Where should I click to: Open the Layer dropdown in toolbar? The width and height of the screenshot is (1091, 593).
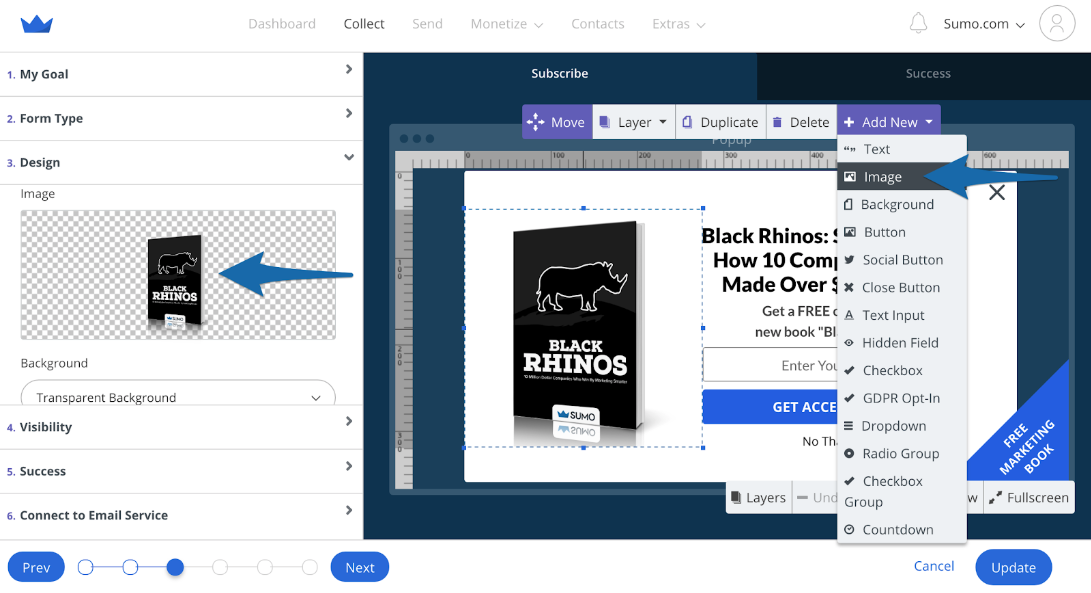[633, 122]
